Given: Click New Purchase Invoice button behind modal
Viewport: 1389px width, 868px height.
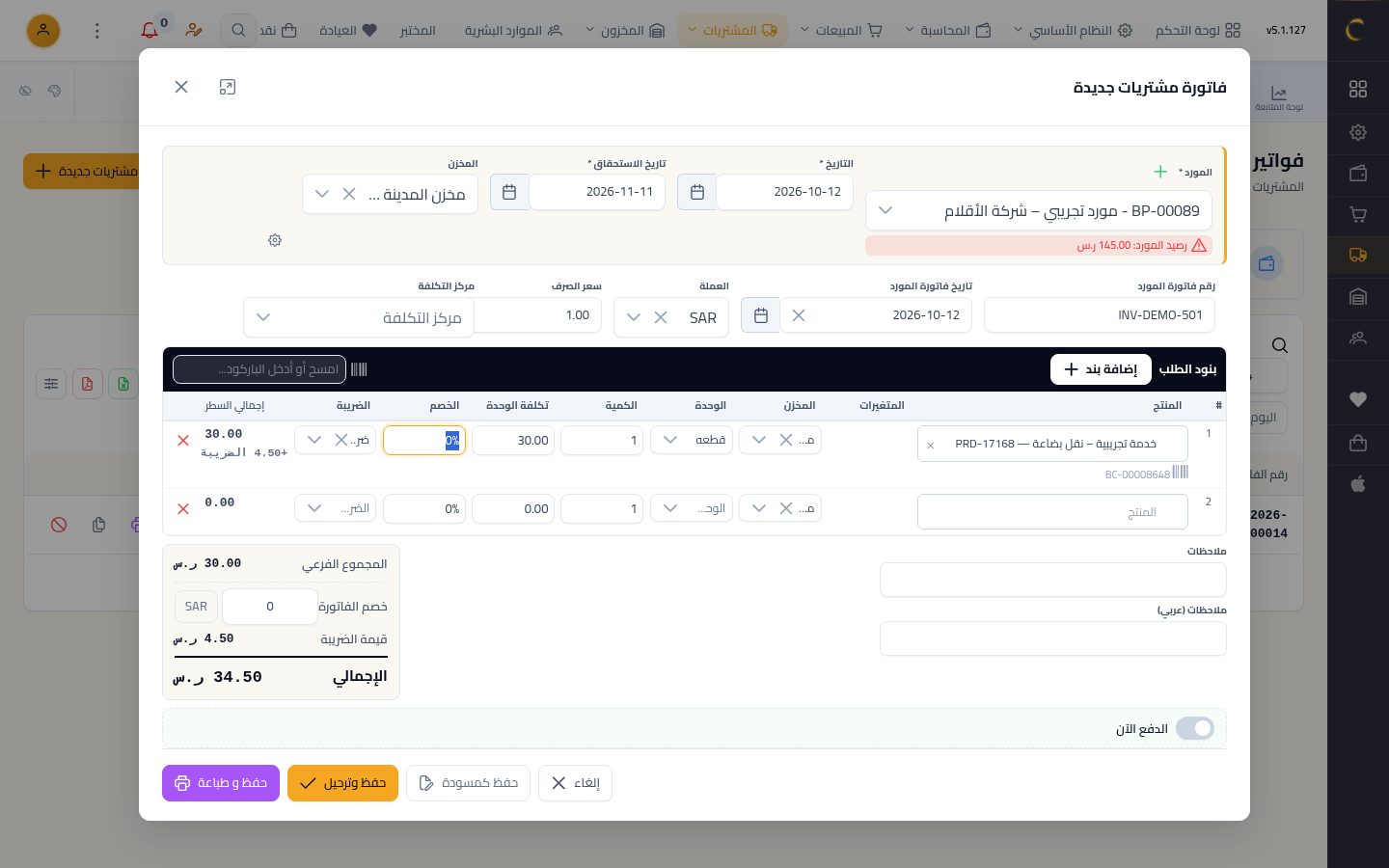Looking at the screenshot, I should point(81,171).
